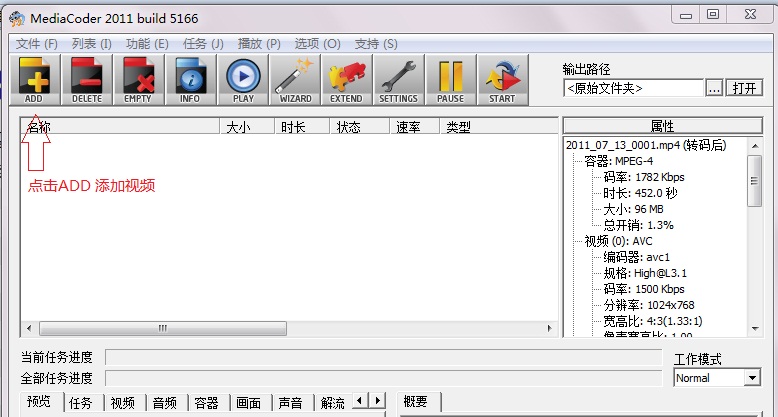Open SETTINGS wrench icon
Image resolution: width=778 pixels, height=417 pixels.
(399, 80)
